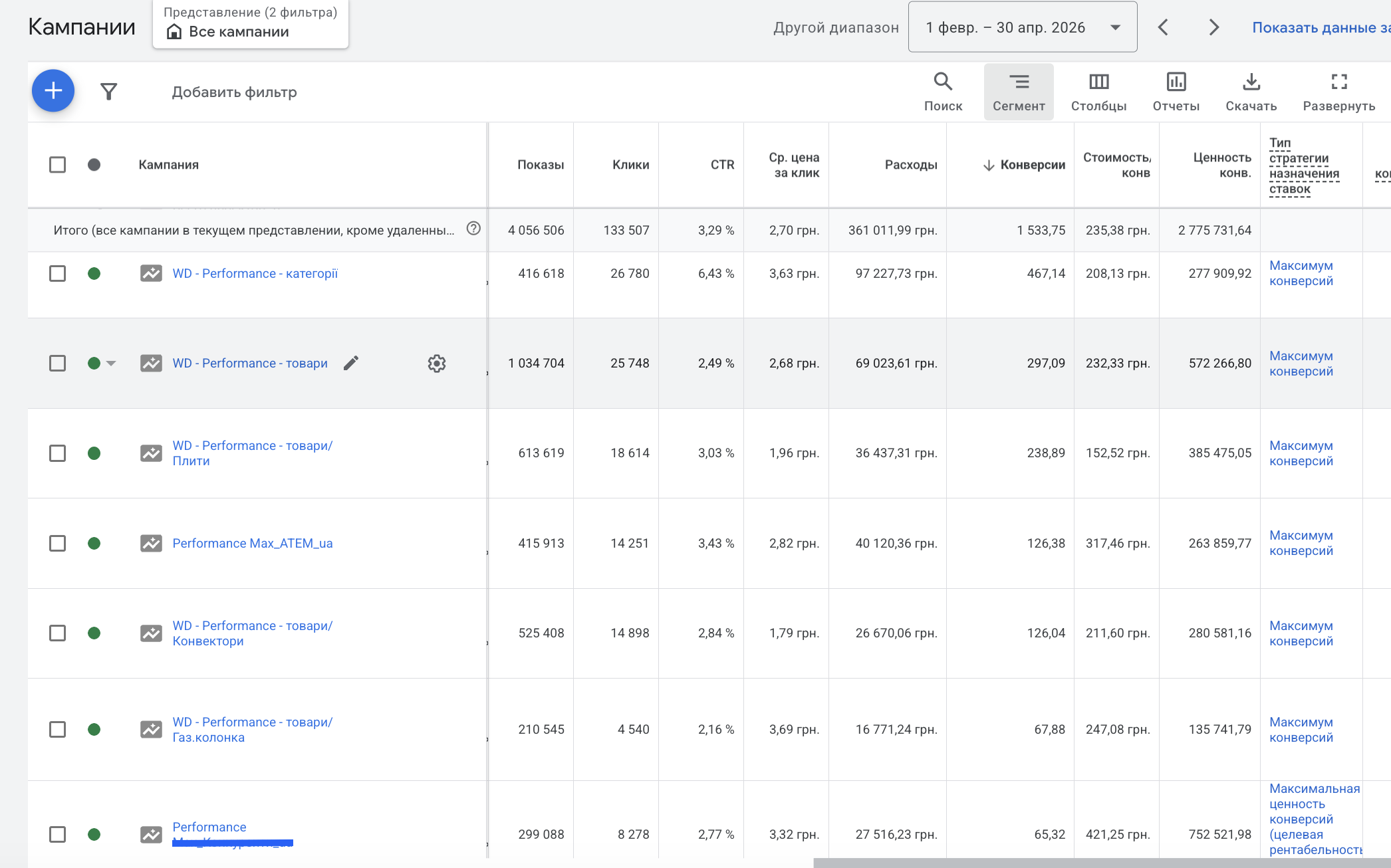Click the Показать данные за link
This screenshot has height=868, width=1391.
[1321, 27]
